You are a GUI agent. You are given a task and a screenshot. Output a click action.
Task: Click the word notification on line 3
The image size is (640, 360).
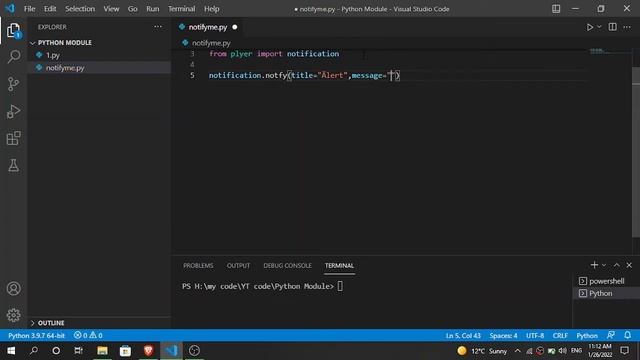pyautogui.click(x=313, y=54)
